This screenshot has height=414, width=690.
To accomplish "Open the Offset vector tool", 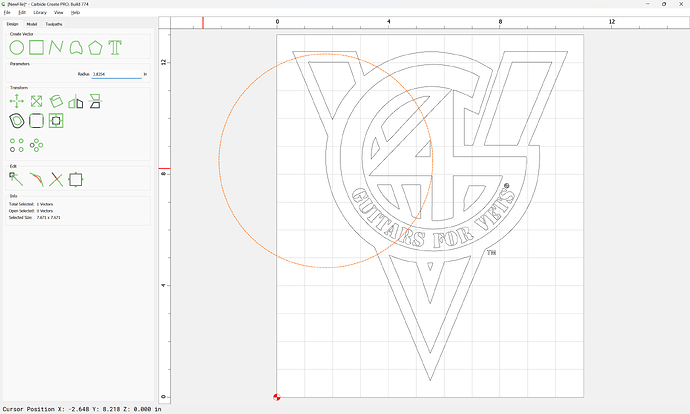I will point(17,121).
